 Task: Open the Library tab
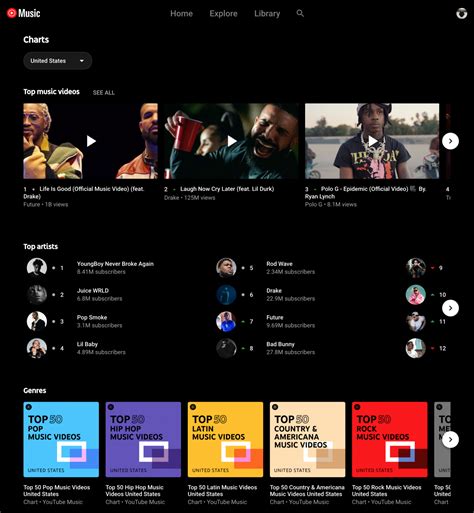point(267,13)
